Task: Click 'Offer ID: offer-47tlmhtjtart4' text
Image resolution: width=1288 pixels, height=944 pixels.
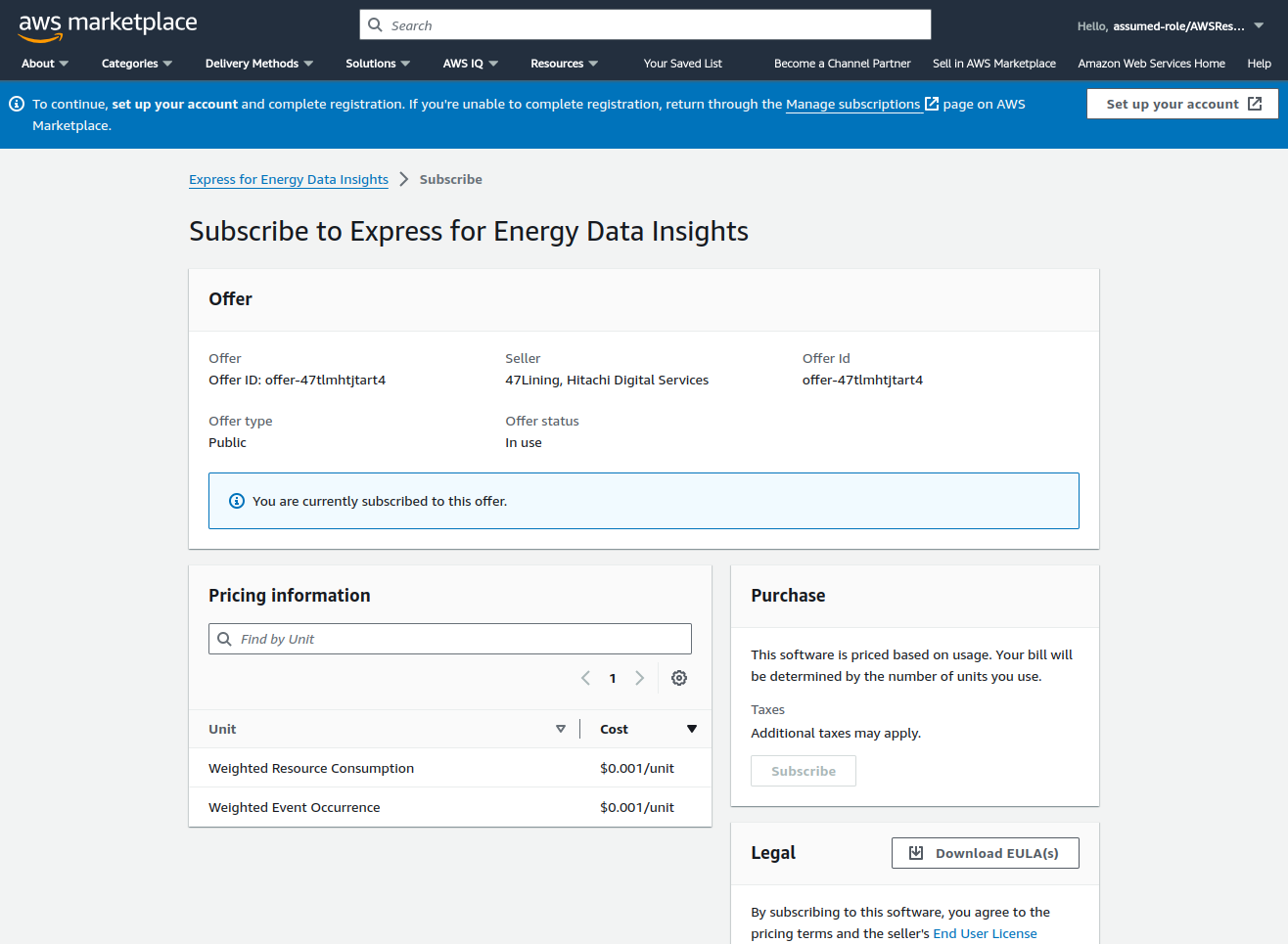Action: click(297, 380)
